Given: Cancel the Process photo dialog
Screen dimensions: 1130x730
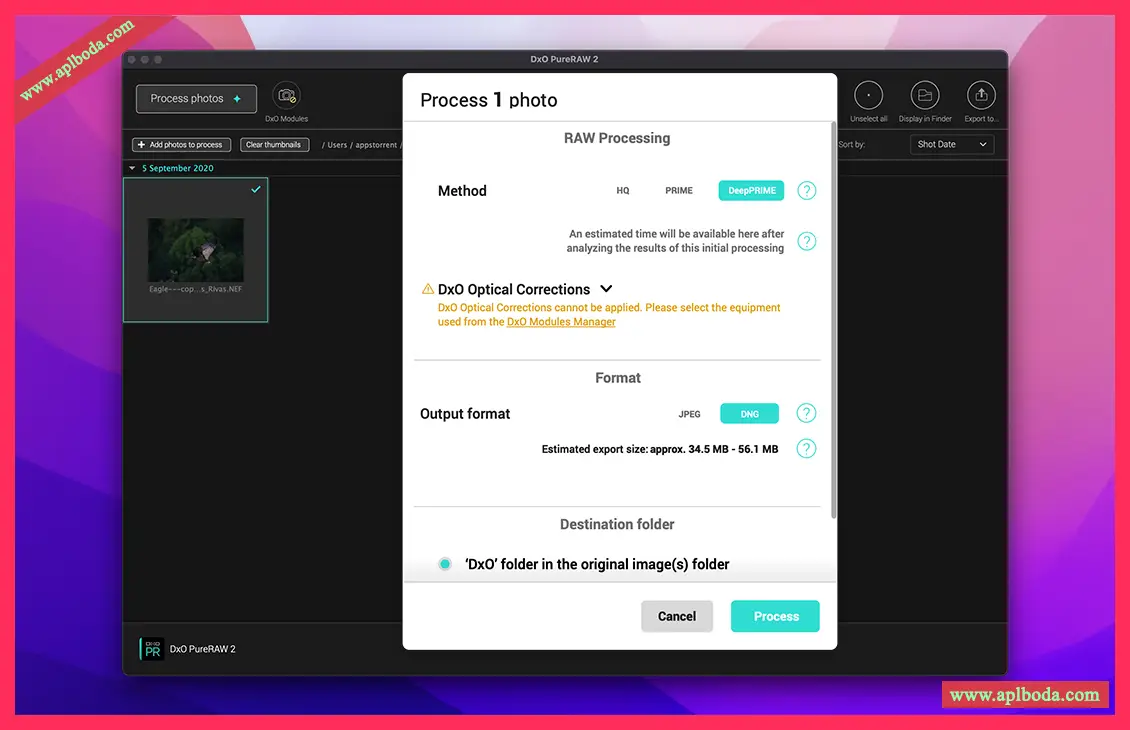Looking at the screenshot, I should click(676, 616).
